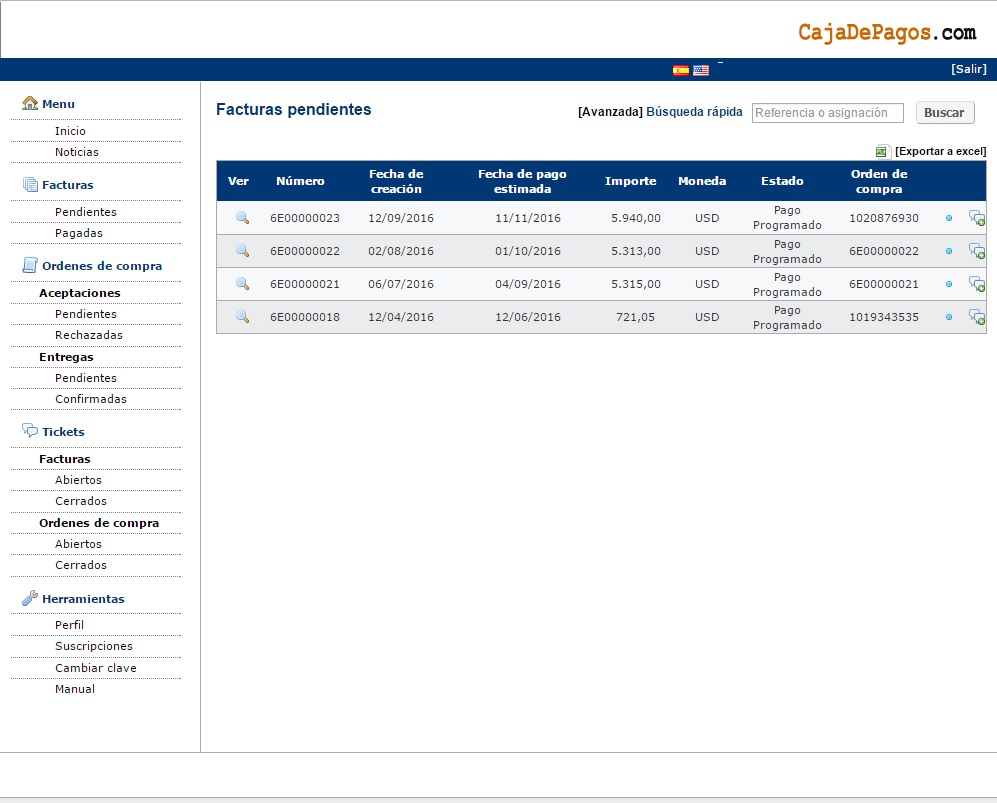997x803 pixels.
Task: Click purchase order 1019343535 cell
Action: (x=884, y=317)
